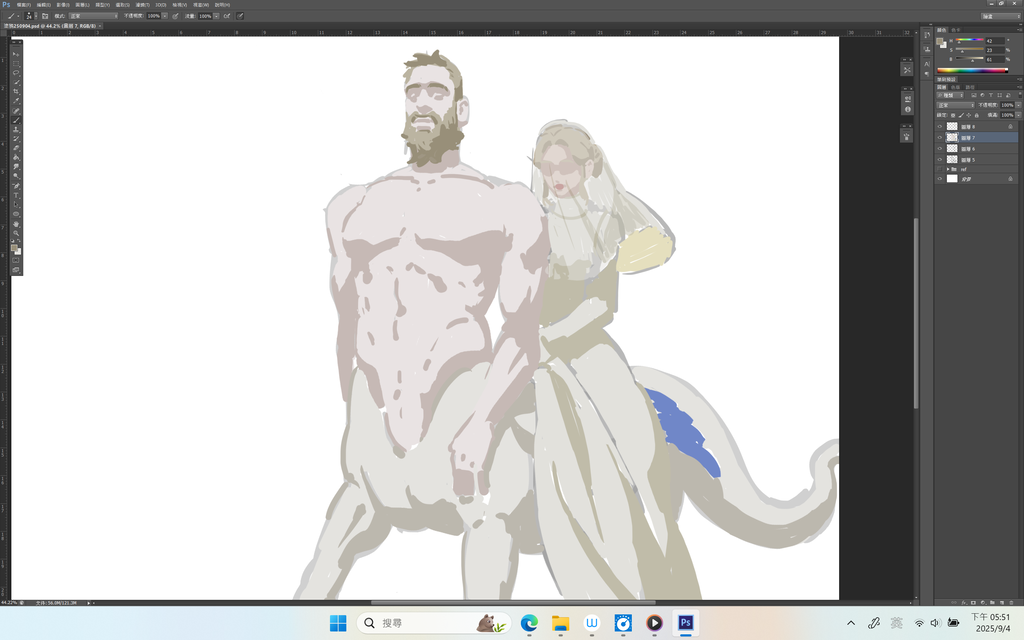The height and width of the screenshot is (640, 1024).
Task: Open File Explorer from the taskbar
Action: 560,623
